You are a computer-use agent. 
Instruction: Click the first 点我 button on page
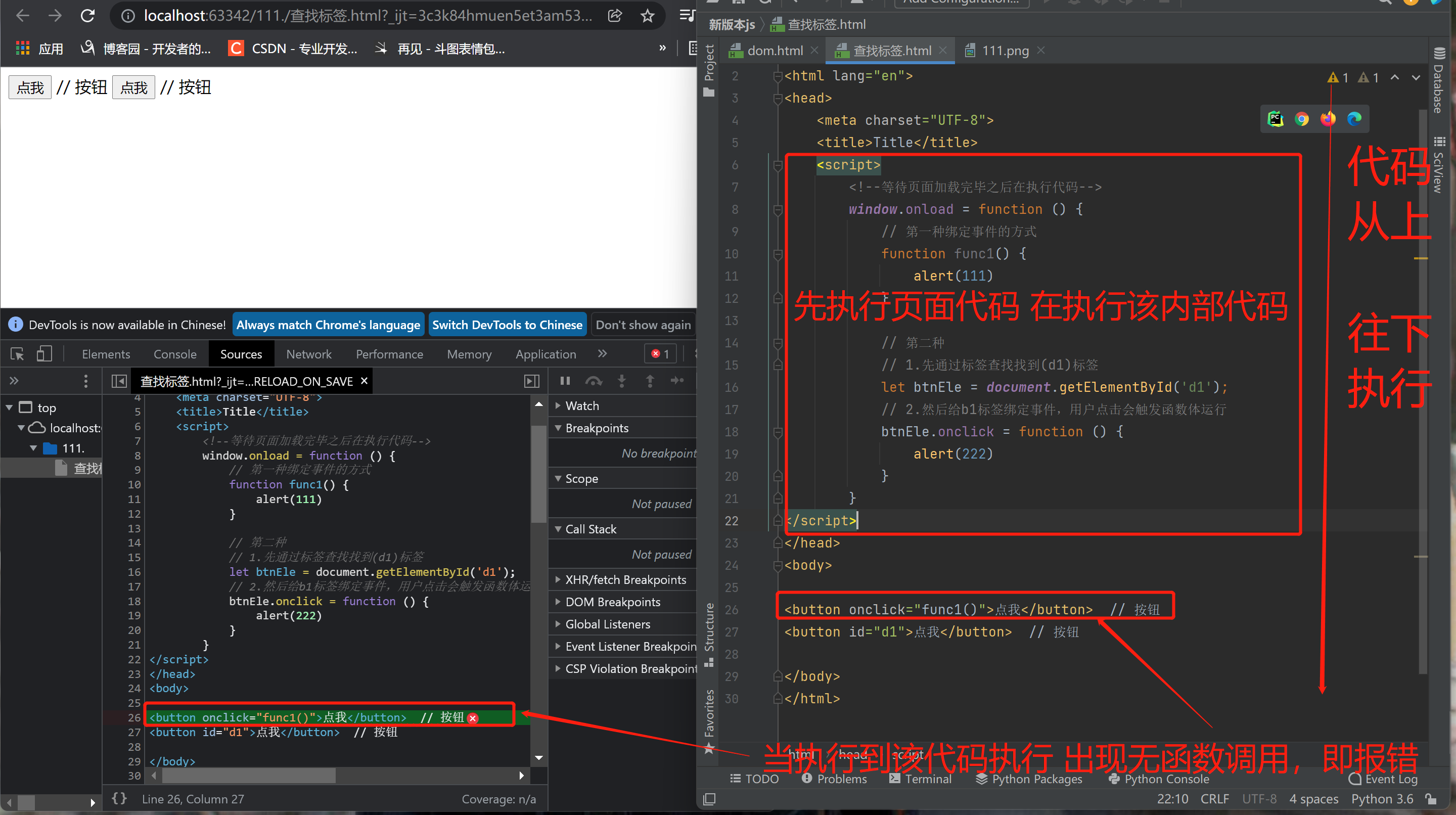coord(30,87)
